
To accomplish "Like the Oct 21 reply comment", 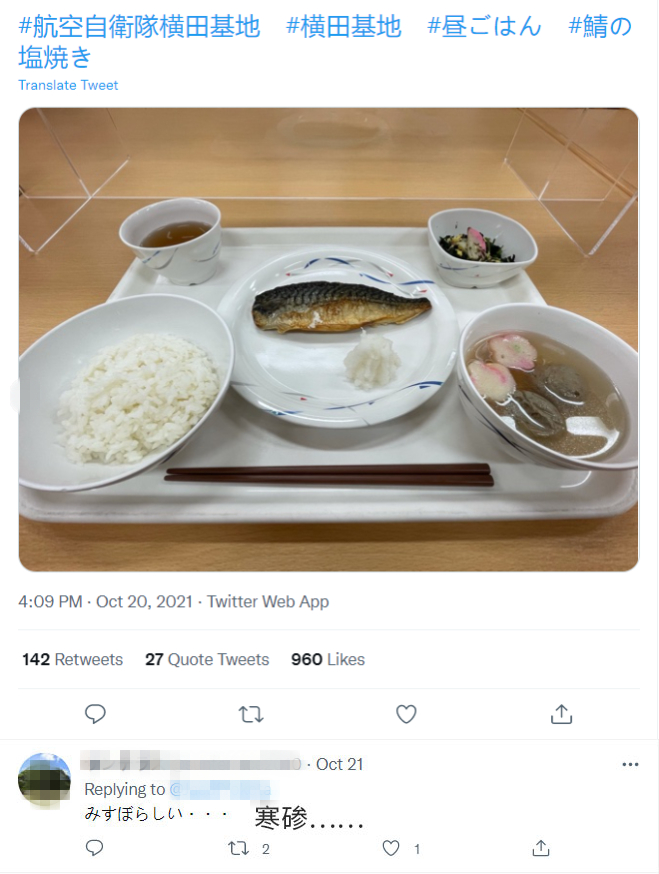I will 392,848.
